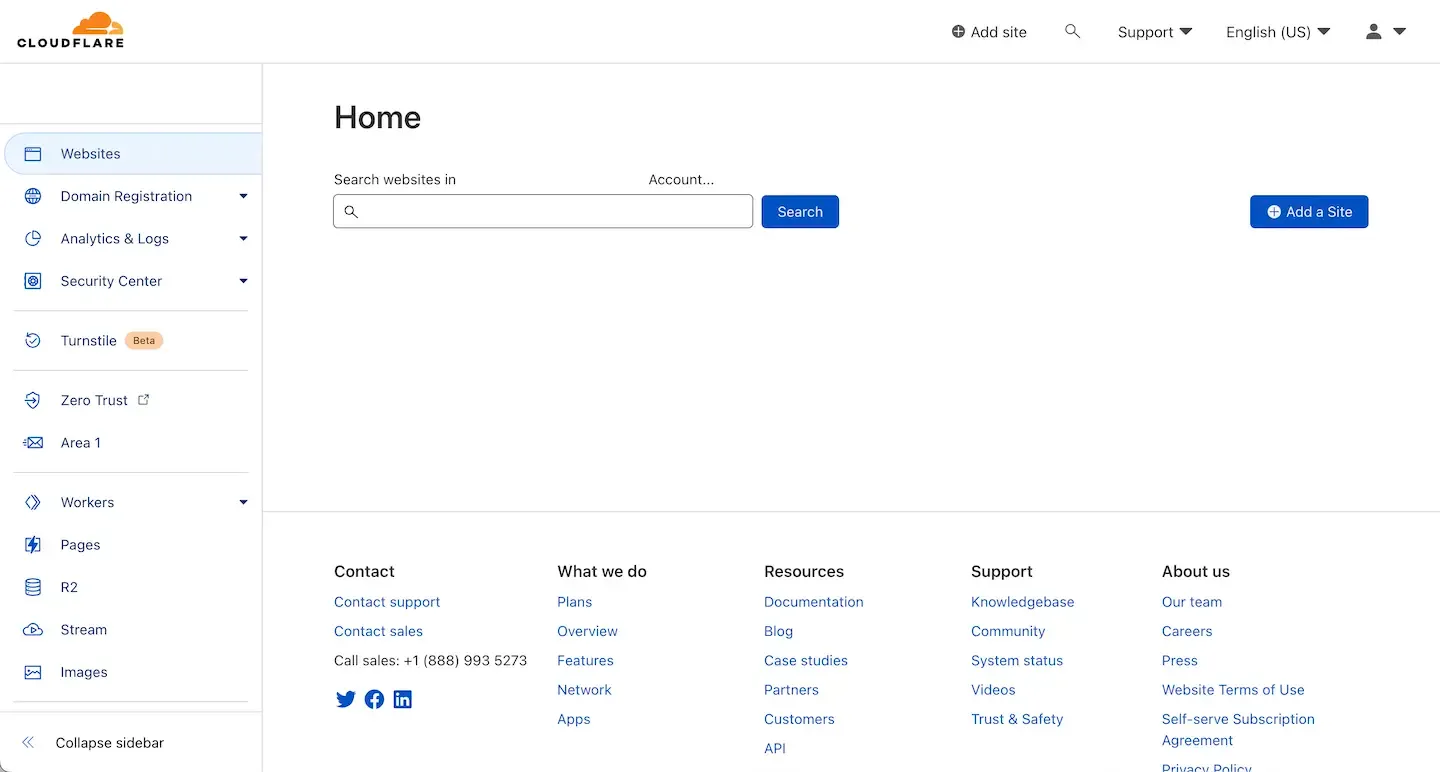Click the Zero Trust external link icon
1440x772 pixels.
144,399
